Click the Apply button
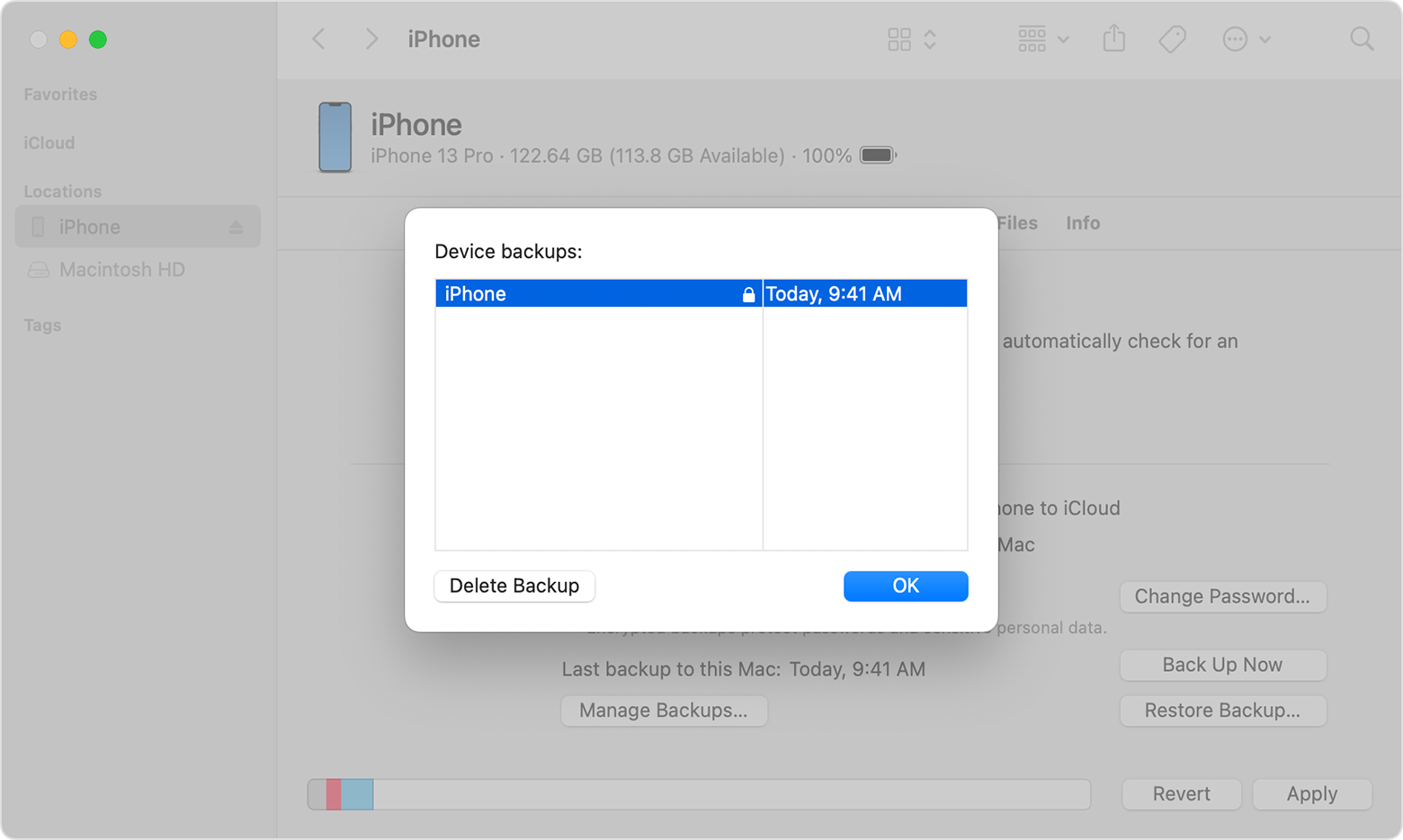 [1312, 794]
